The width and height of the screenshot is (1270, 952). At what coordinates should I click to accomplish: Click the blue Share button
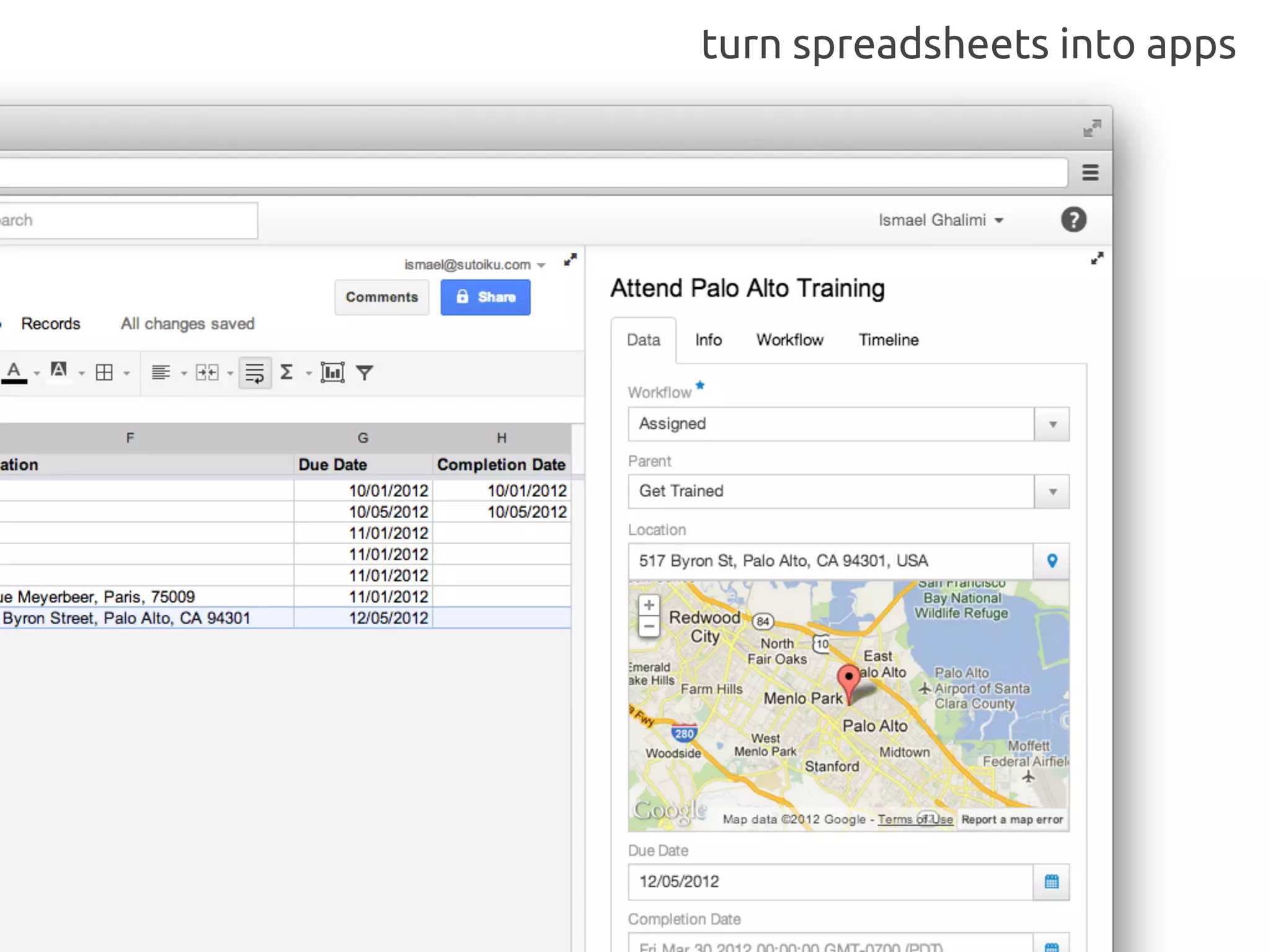pos(486,297)
